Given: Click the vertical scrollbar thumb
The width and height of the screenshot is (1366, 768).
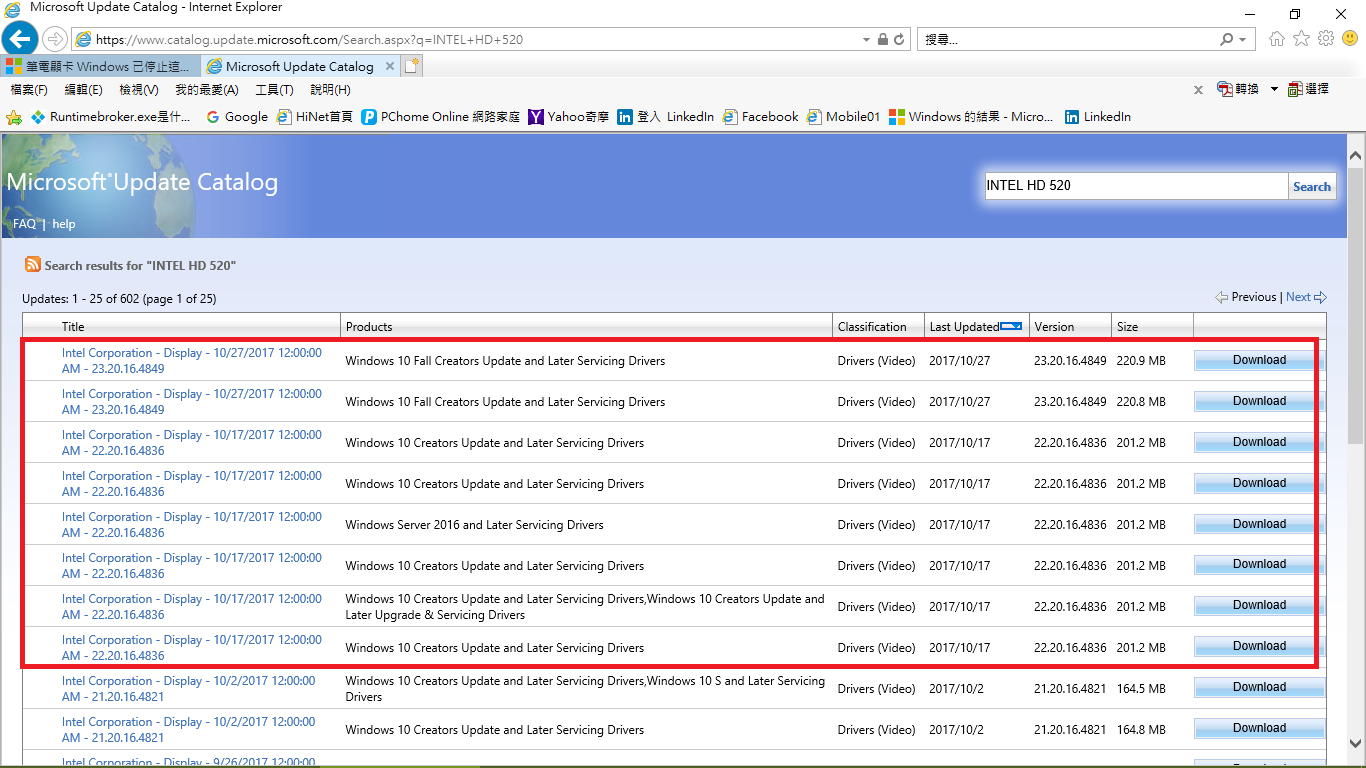Looking at the screenshot, I should [1356, 304].
